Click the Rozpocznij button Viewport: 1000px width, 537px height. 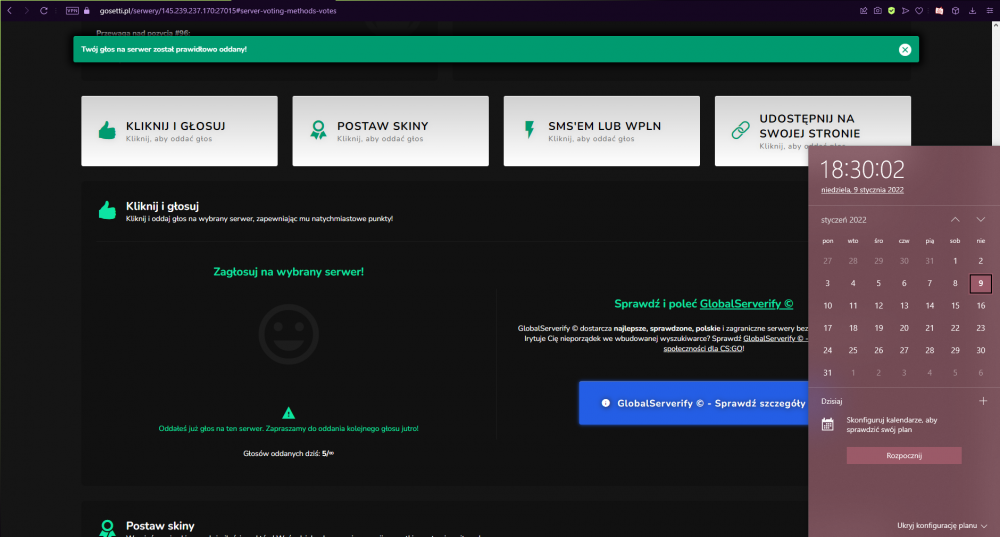pos(904,455)
